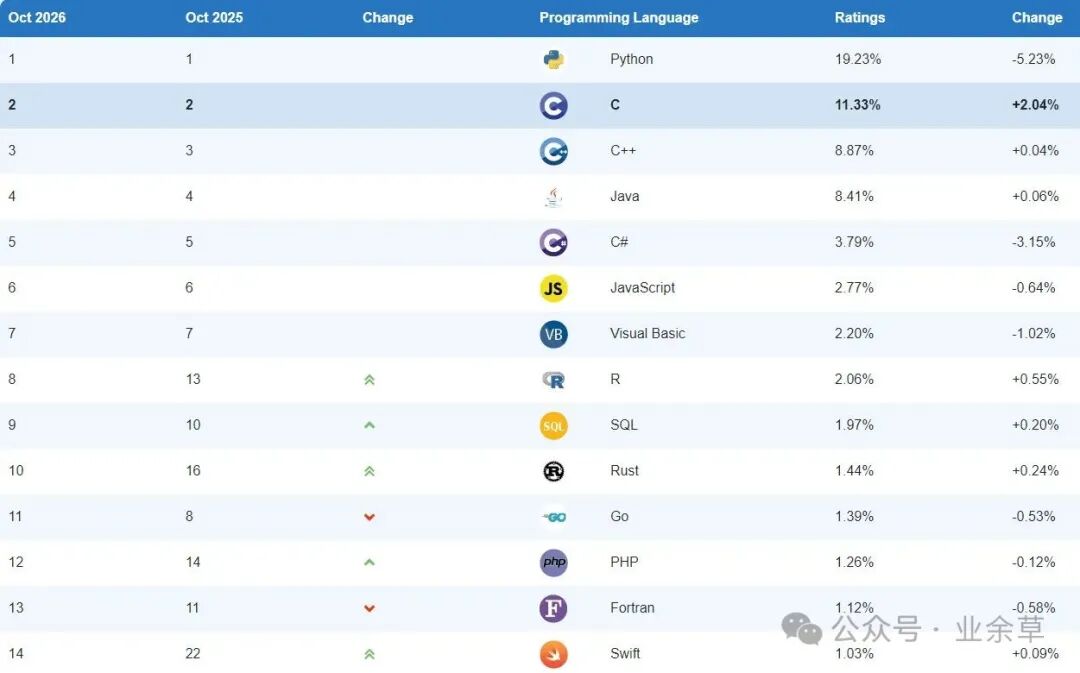1080x673 pixels.
Task: Click the double up arrow in Swift's row
Action: point(369,654)
